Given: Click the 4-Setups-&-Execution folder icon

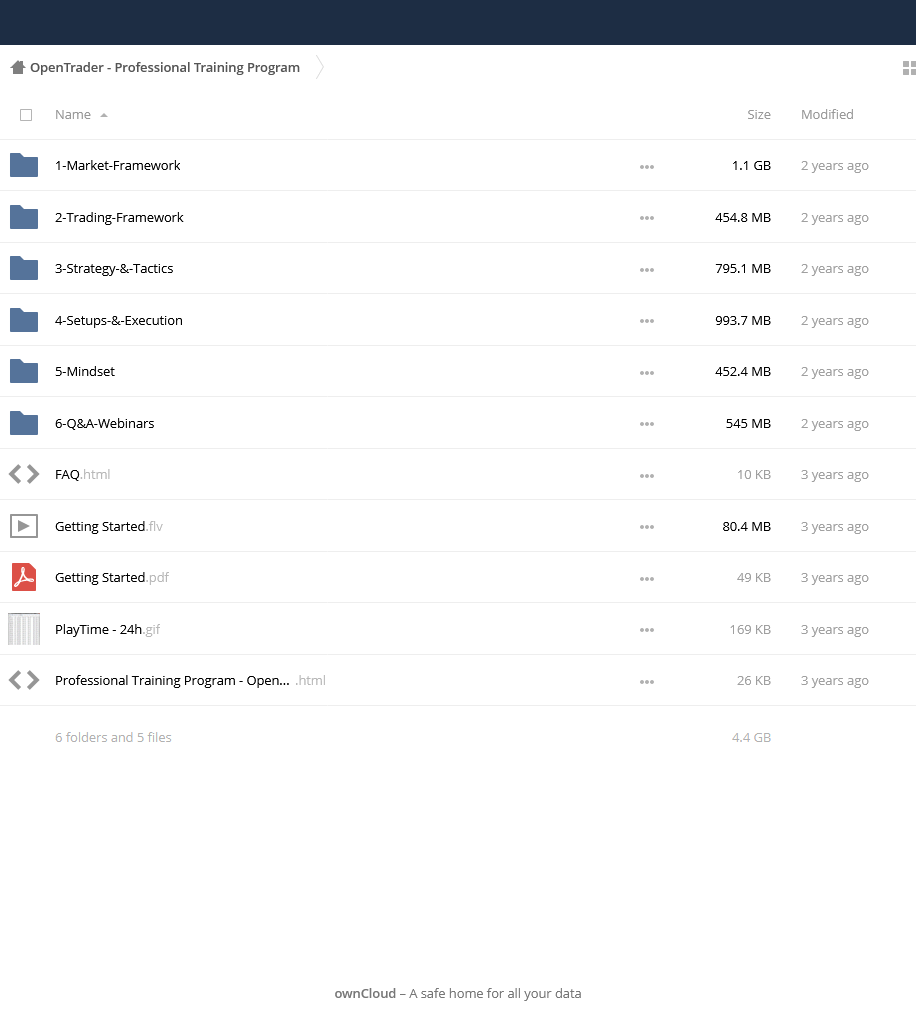Looking at the screenshot, I should 24,320.
